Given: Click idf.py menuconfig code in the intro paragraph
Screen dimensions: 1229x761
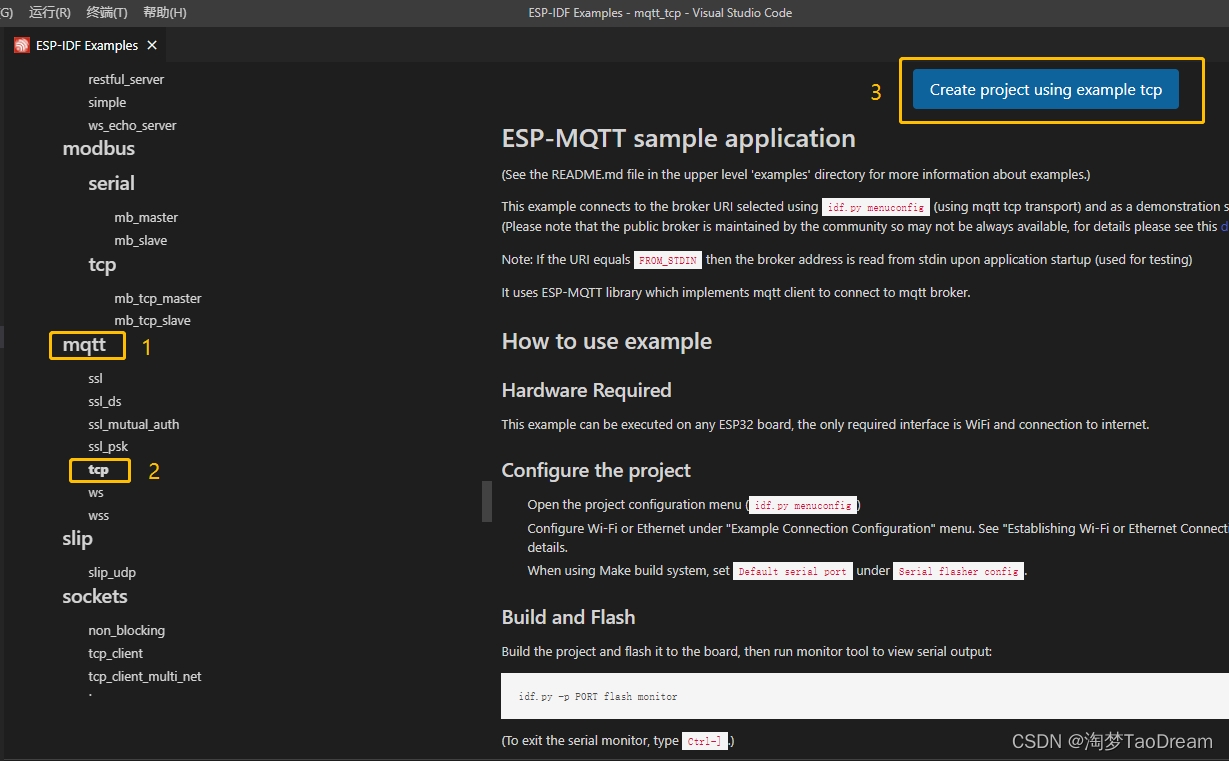Looking at the screenshot, I should click(876, 207).
